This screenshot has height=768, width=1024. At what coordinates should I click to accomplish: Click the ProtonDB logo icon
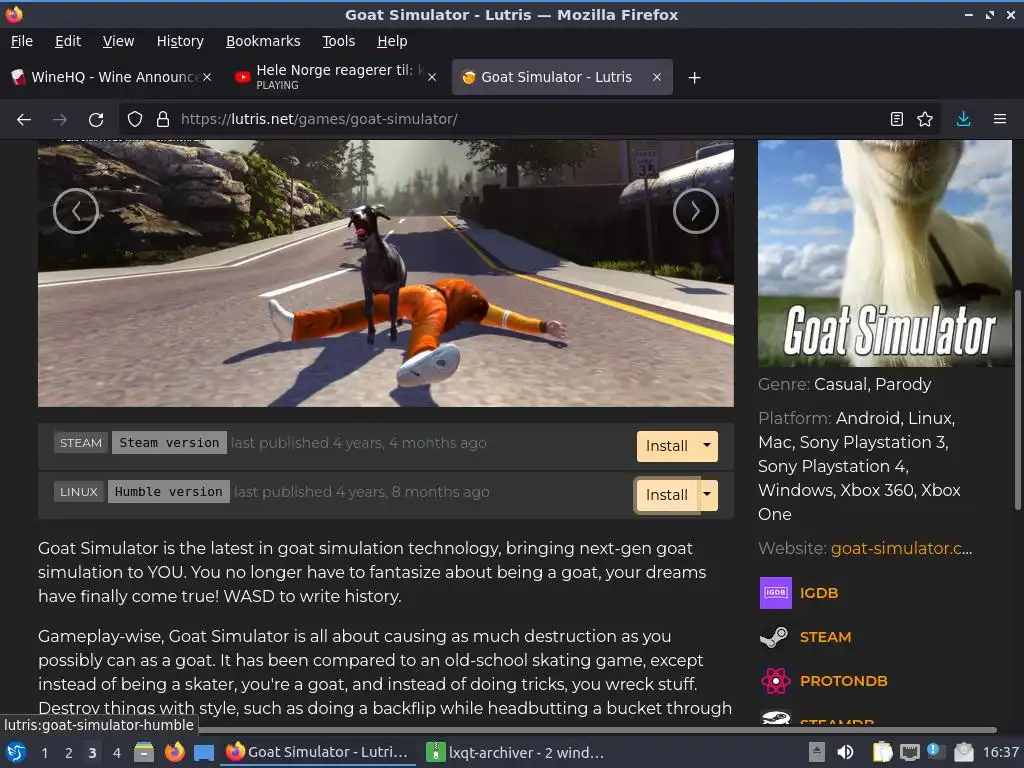pos(775,681)
